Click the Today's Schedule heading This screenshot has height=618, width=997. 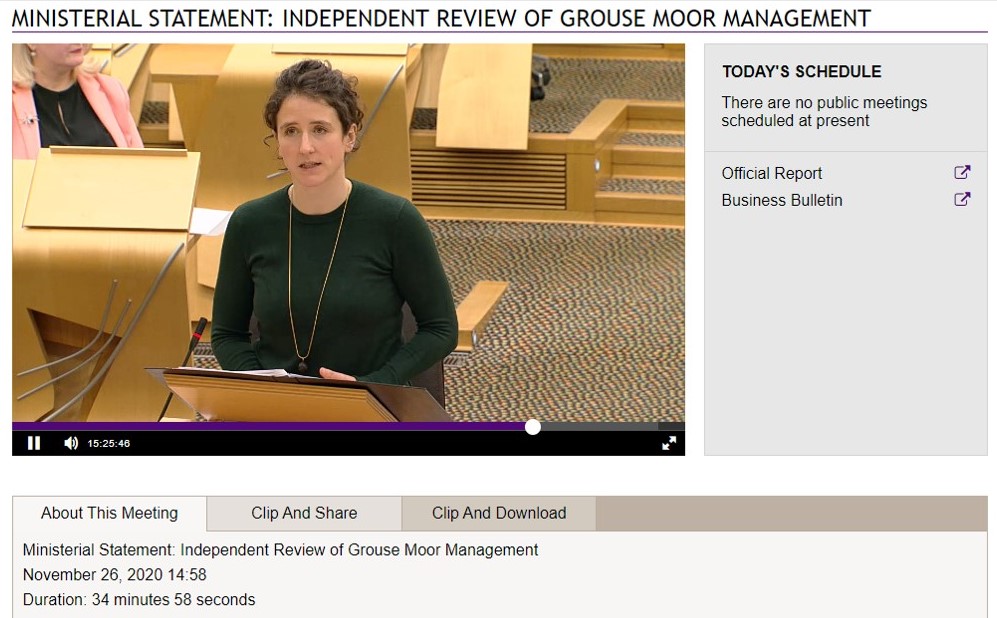[x=801, y=72]
